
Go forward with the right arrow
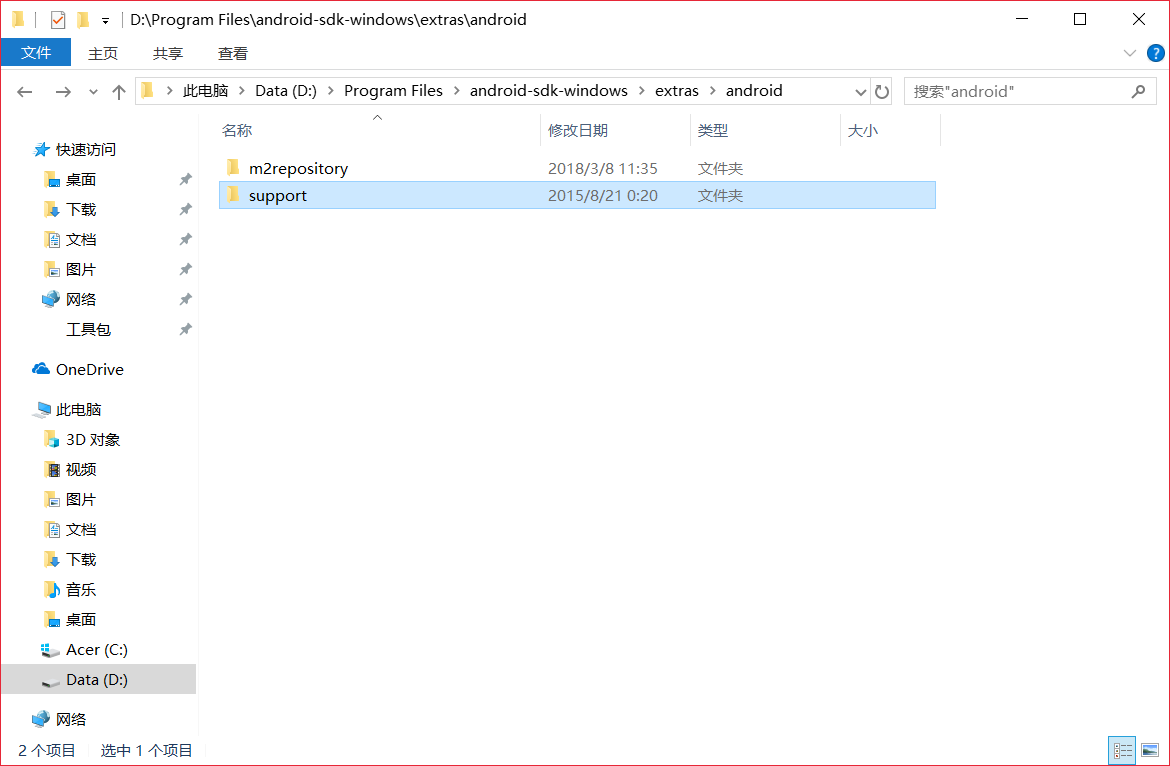click(63, 92)
